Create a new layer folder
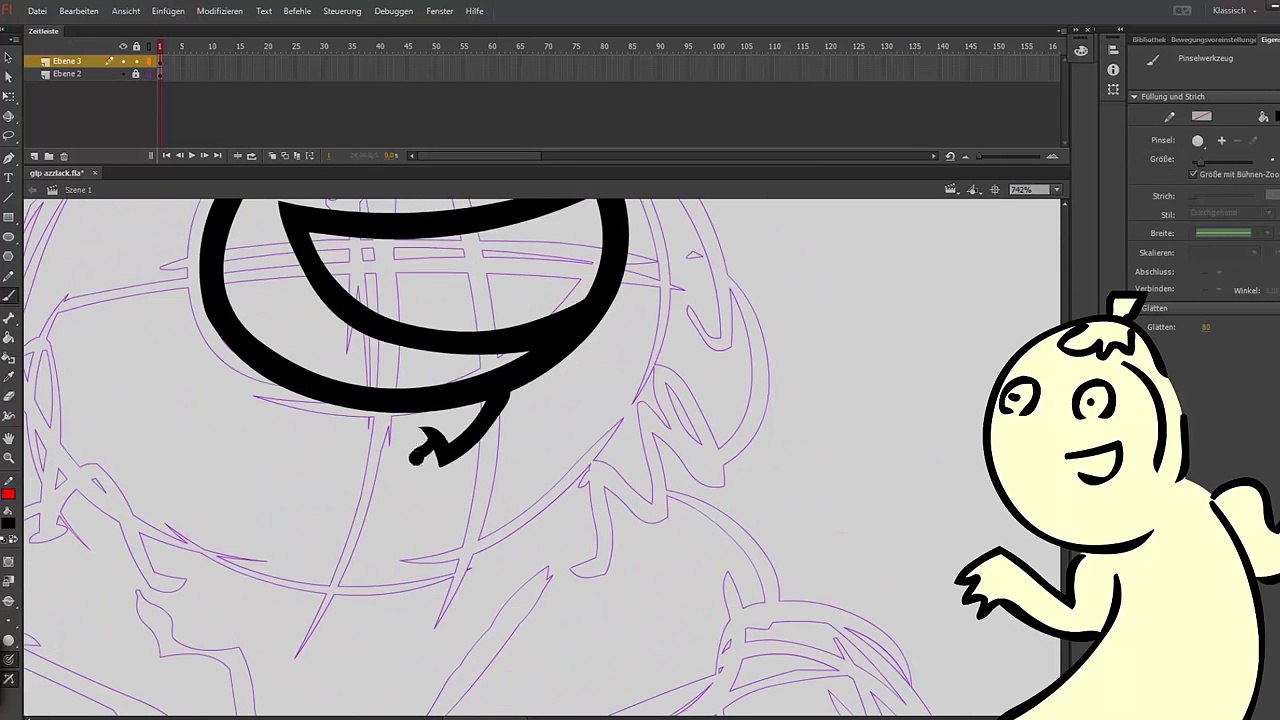The width and height of the screenshot is (1280, 720). [48, 156]
